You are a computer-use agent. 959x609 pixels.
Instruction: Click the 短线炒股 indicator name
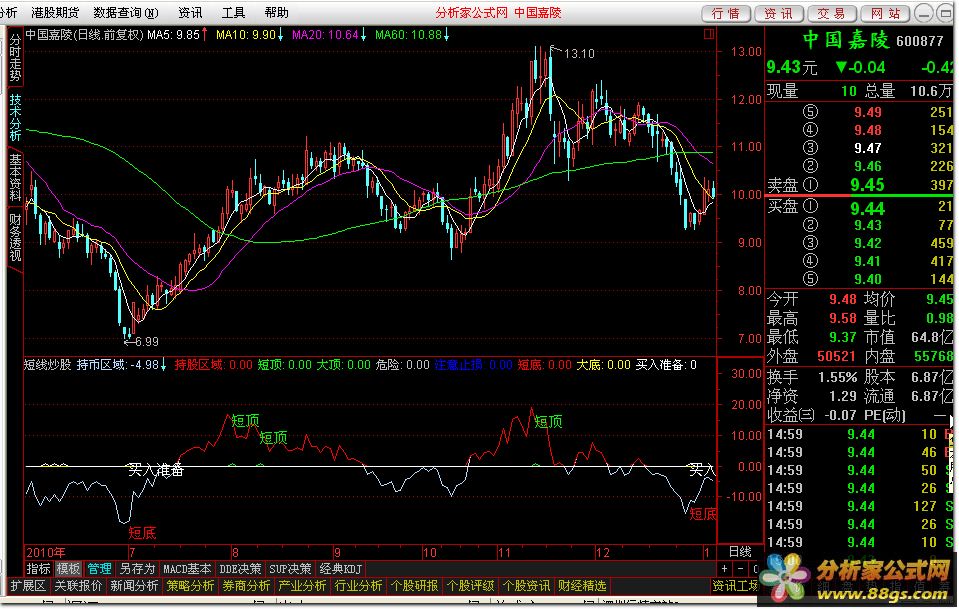click(x=48, y=364)
